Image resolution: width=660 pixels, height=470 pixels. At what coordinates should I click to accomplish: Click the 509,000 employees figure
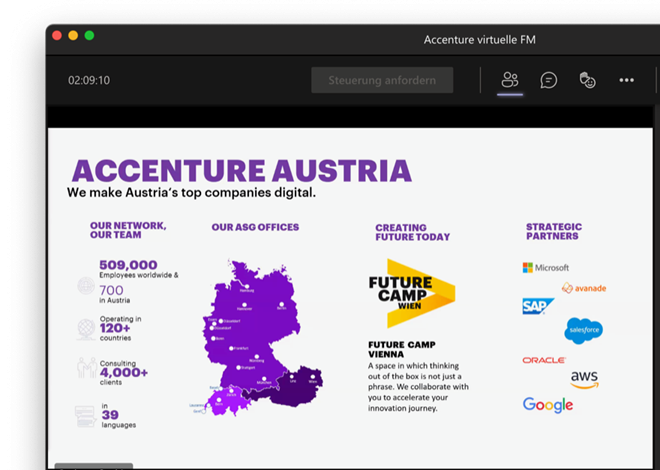(128, 265)
